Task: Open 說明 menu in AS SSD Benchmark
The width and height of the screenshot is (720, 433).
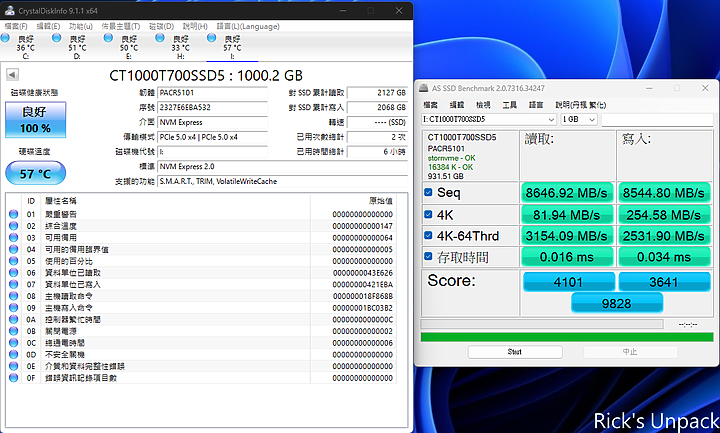Action: (580, 105)
